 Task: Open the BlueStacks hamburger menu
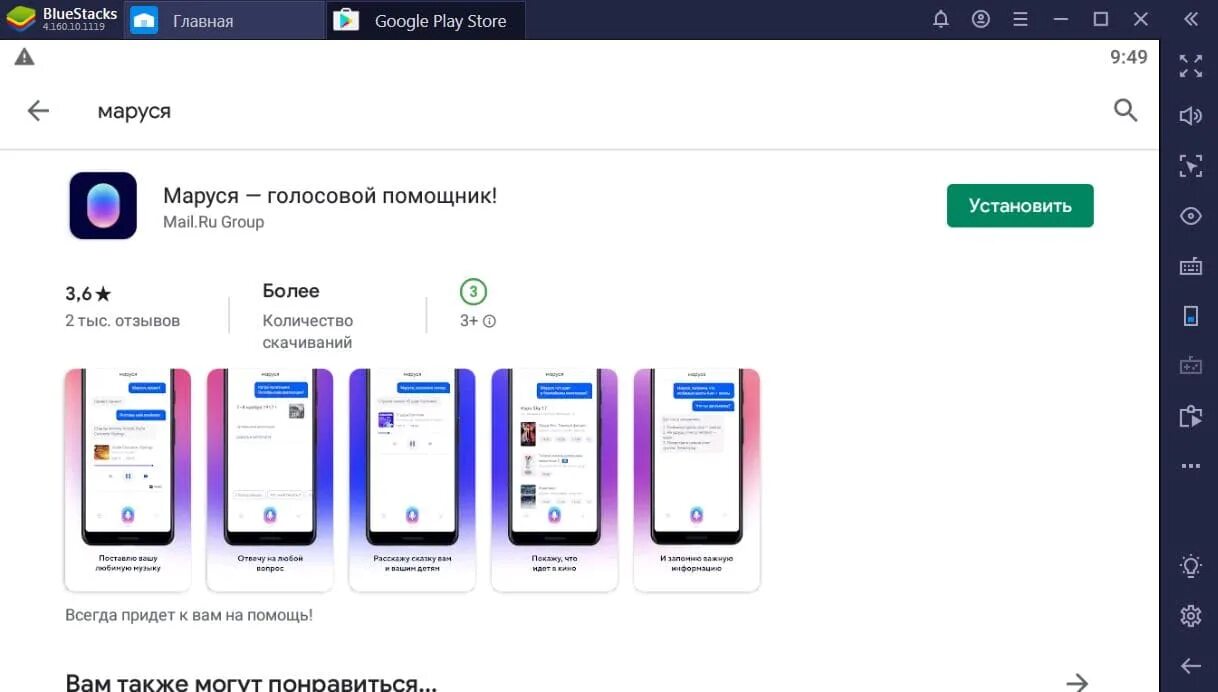click(1020, 19)
